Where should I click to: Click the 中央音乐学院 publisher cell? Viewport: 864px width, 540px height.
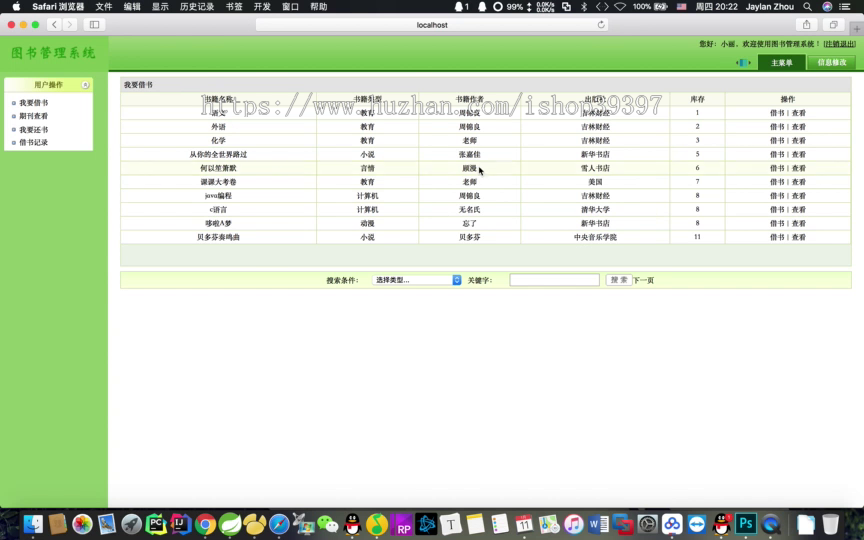pos(595,237)
